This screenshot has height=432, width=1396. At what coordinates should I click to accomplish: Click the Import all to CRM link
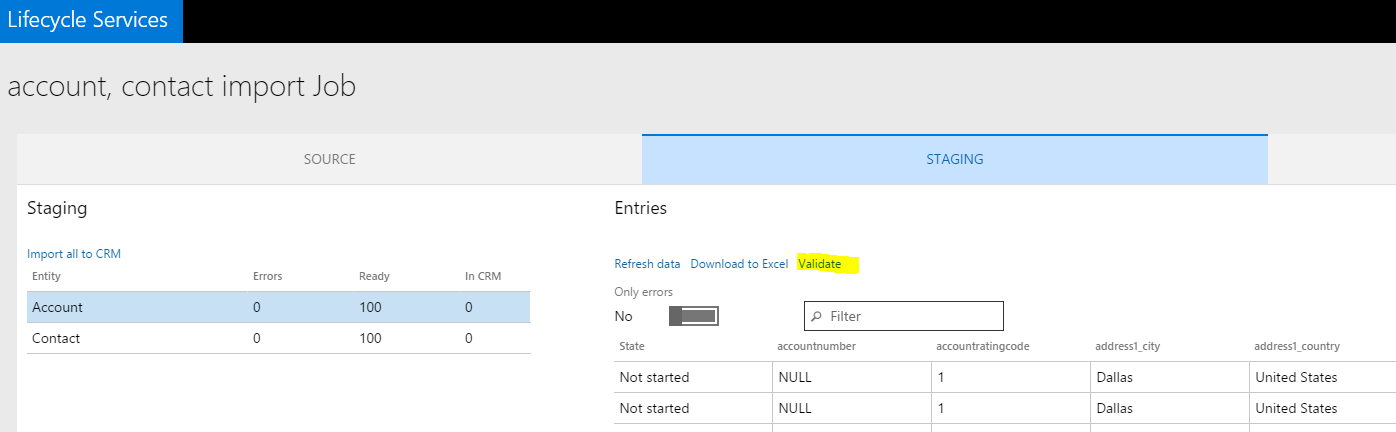click(74, 254)
